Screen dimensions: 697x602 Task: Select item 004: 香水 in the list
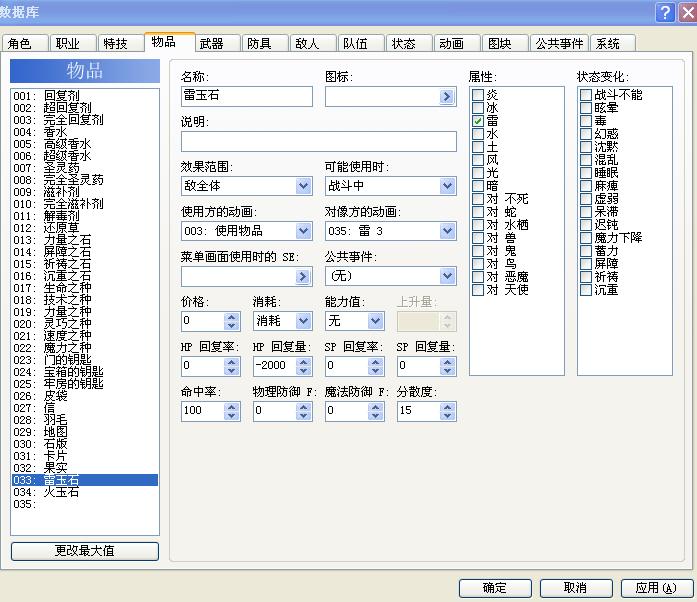tap(84, 132)
